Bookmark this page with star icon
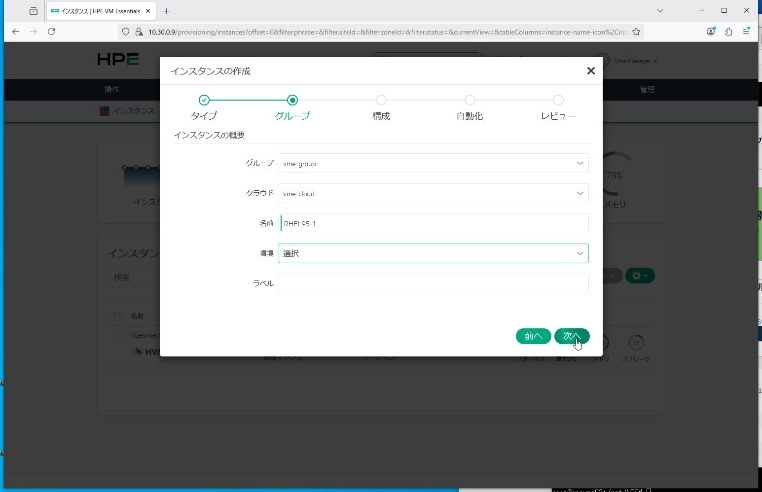The height and width of the screenshot is (492, 762). [x=636, y=32]
